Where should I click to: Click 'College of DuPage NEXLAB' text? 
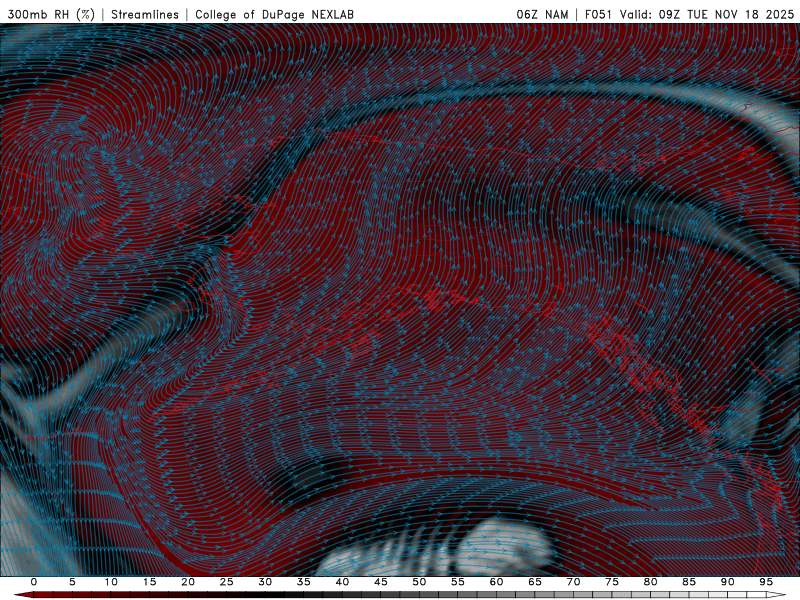pyautogui.click(x=274, y=15)
